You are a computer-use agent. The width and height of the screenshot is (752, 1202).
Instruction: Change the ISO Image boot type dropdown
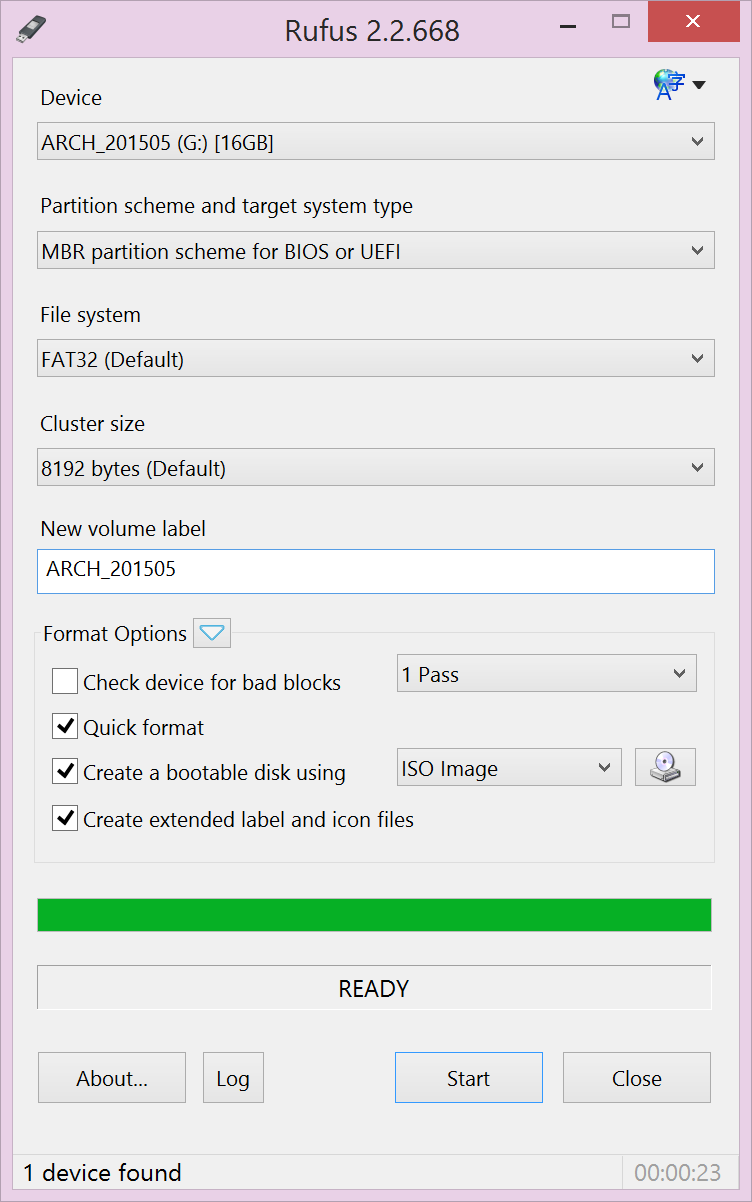click(509, 768)
